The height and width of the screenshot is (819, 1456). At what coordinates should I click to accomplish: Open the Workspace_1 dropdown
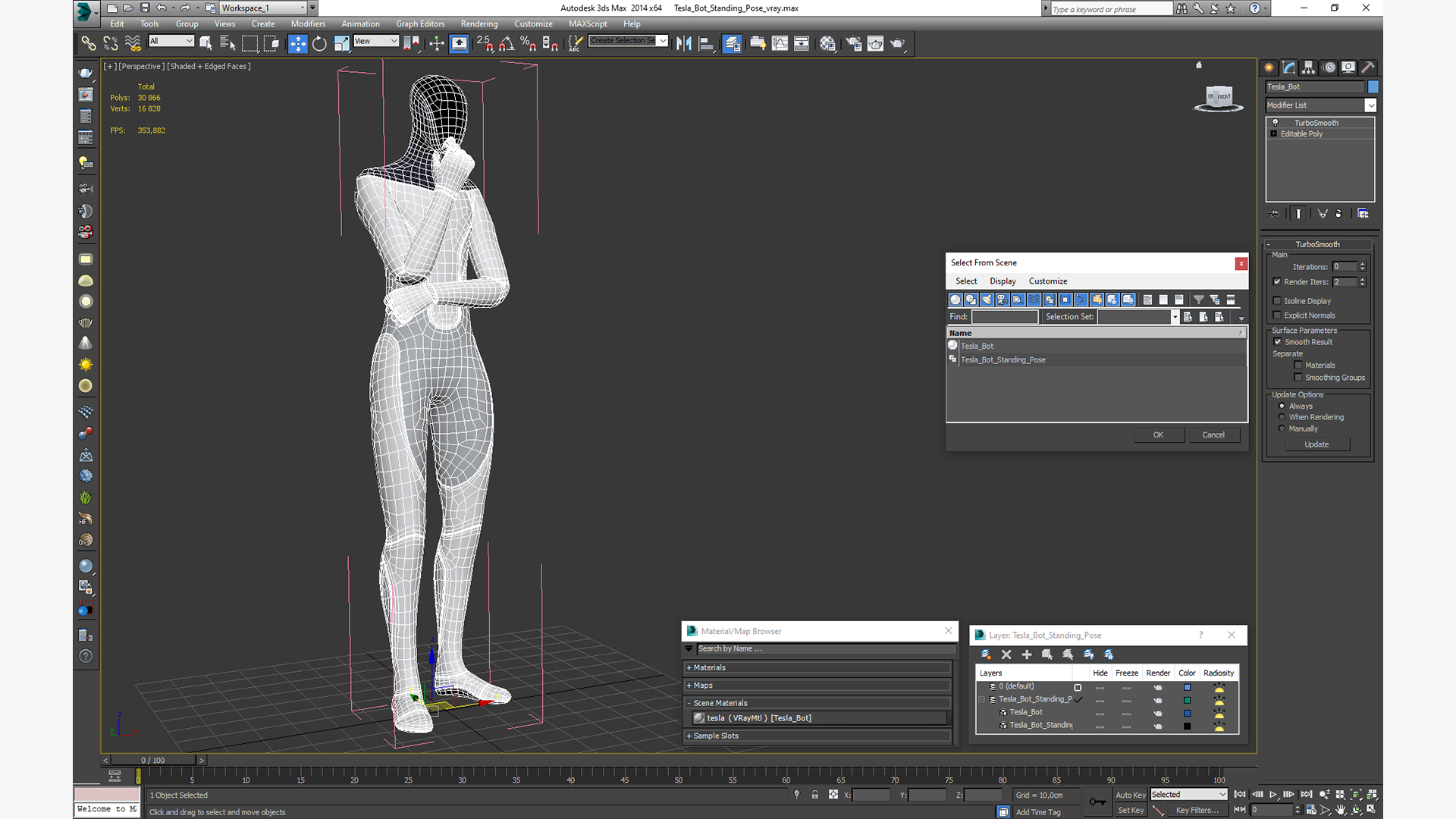pos(263,8)
